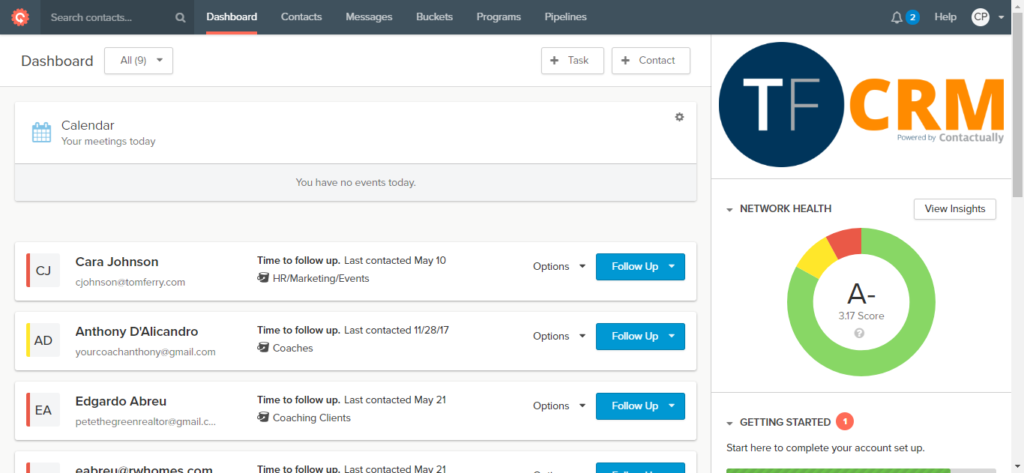Collapse the Getting Started section

tap(729, 423)
